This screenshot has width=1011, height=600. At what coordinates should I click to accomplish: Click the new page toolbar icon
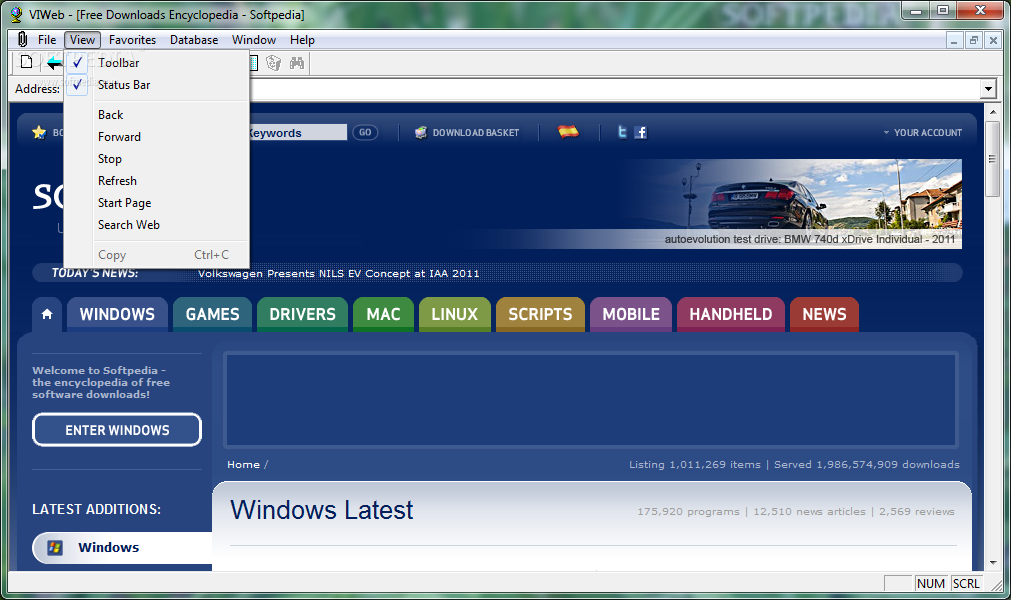(x=26, y=63)
